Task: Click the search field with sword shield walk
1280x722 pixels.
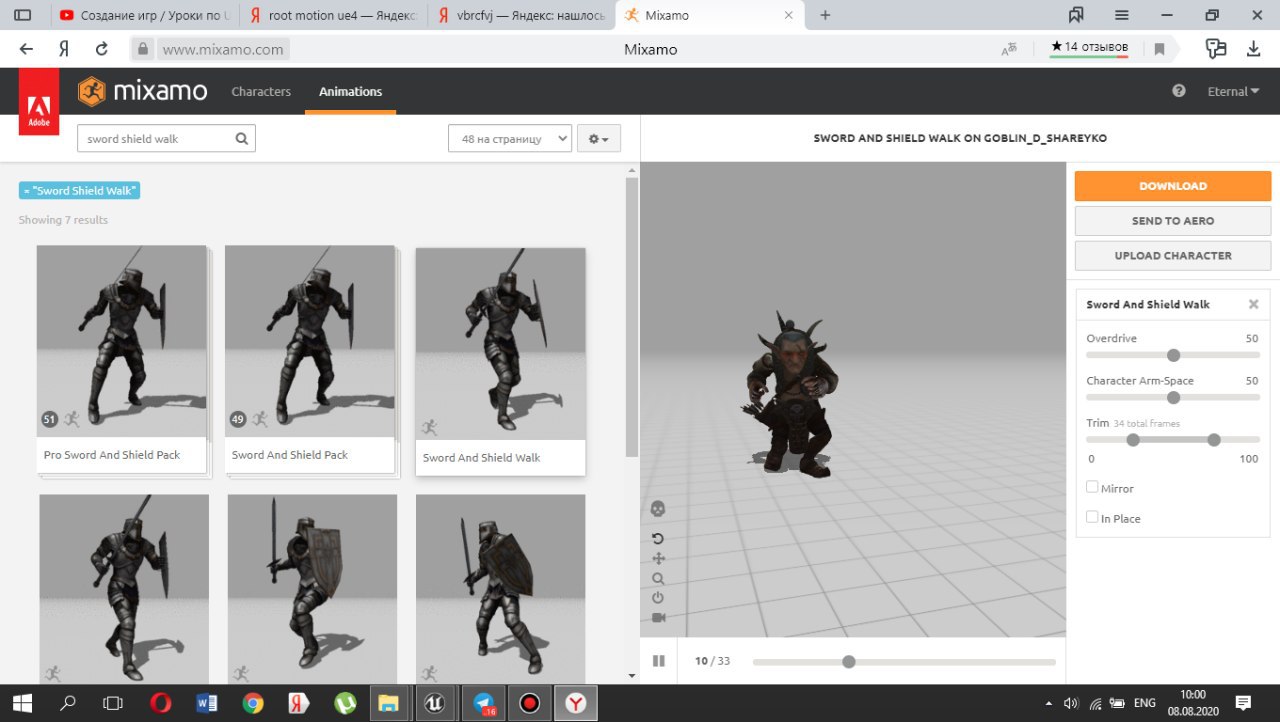Action: (166, 139)
